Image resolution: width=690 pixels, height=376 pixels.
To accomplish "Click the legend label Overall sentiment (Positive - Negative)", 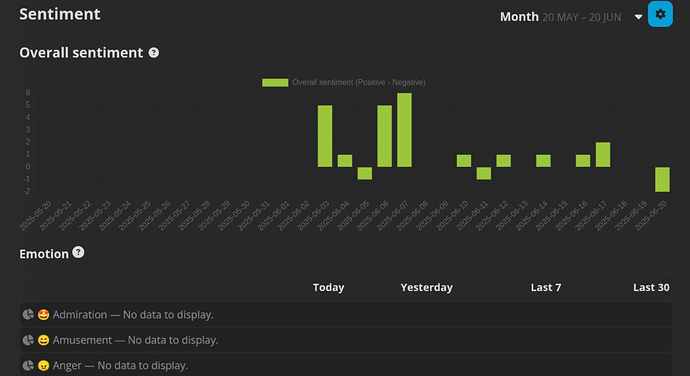I will tap(359, 82).
